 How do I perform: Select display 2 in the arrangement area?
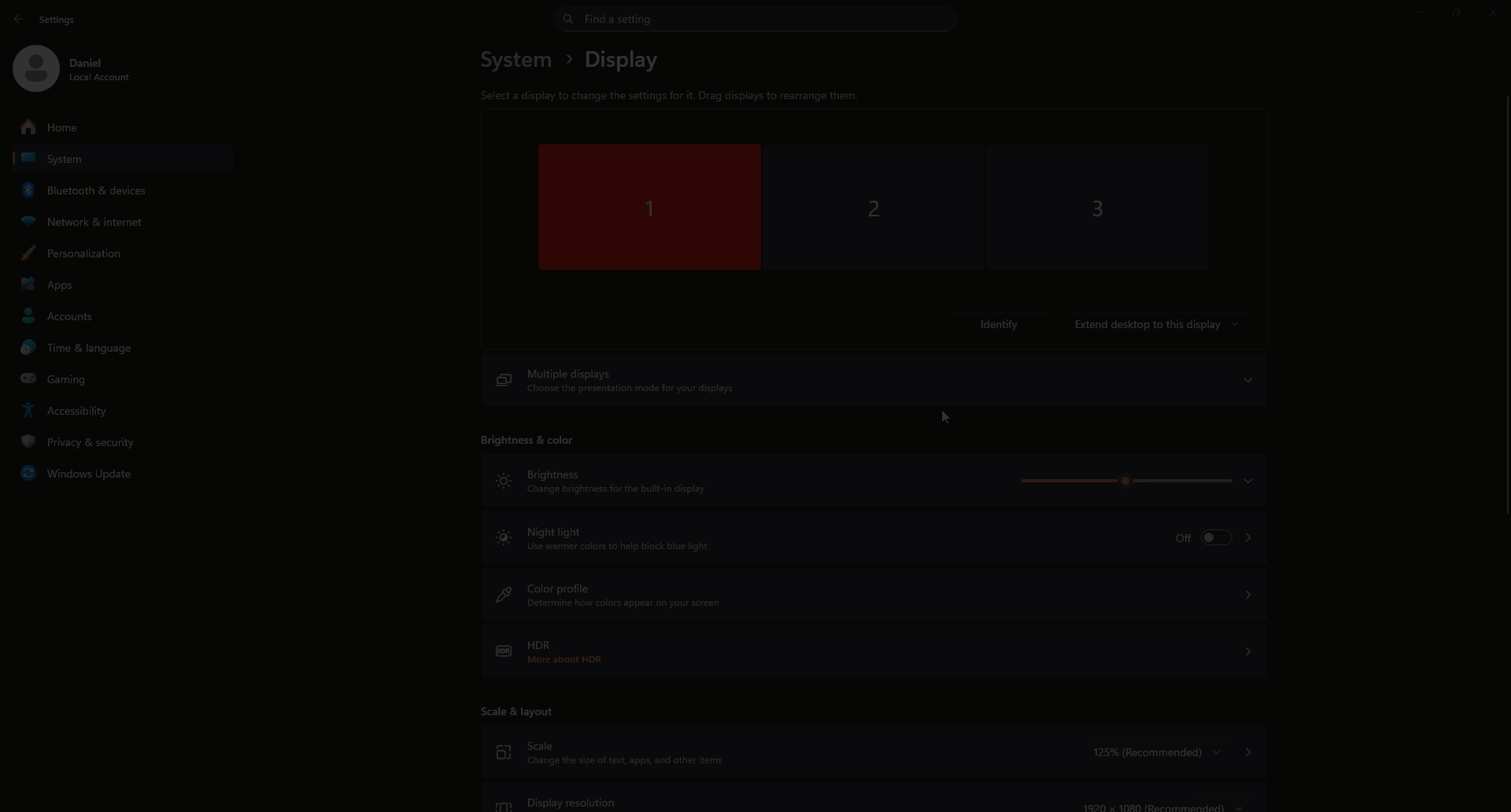874,207
